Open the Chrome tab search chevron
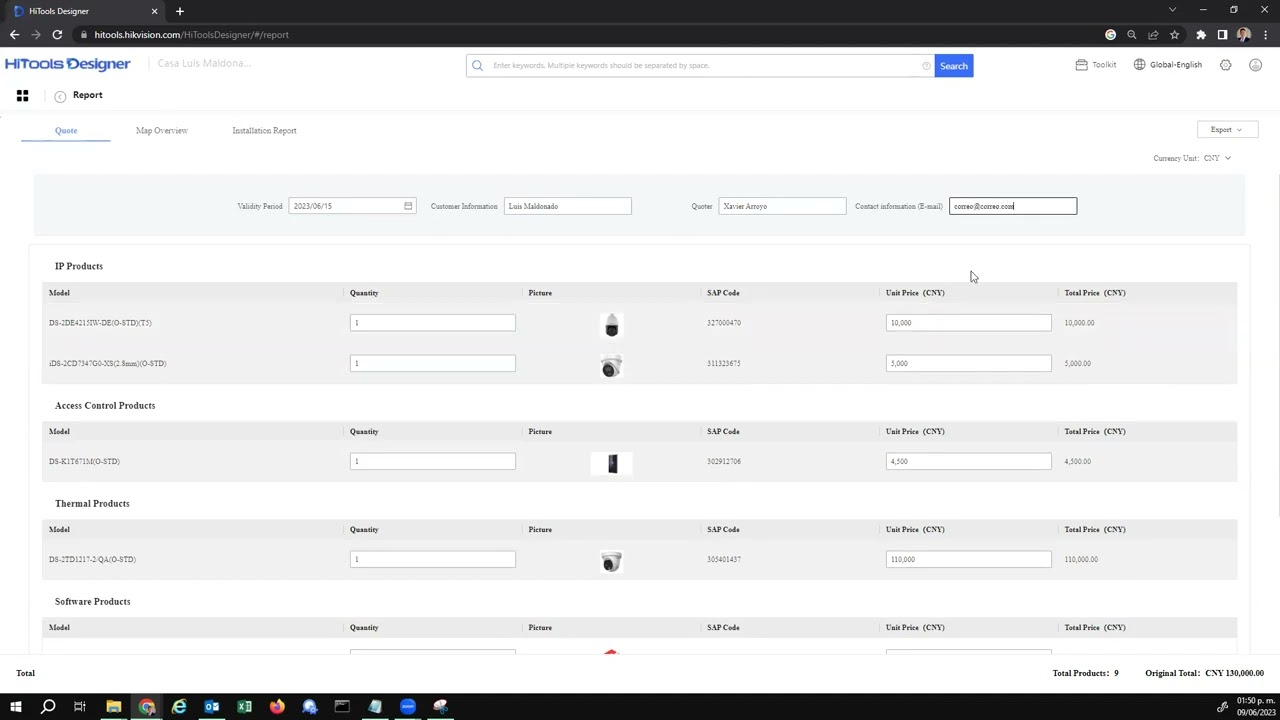This screenshot has height=720, width=1280. click(x=1173, y=10)
